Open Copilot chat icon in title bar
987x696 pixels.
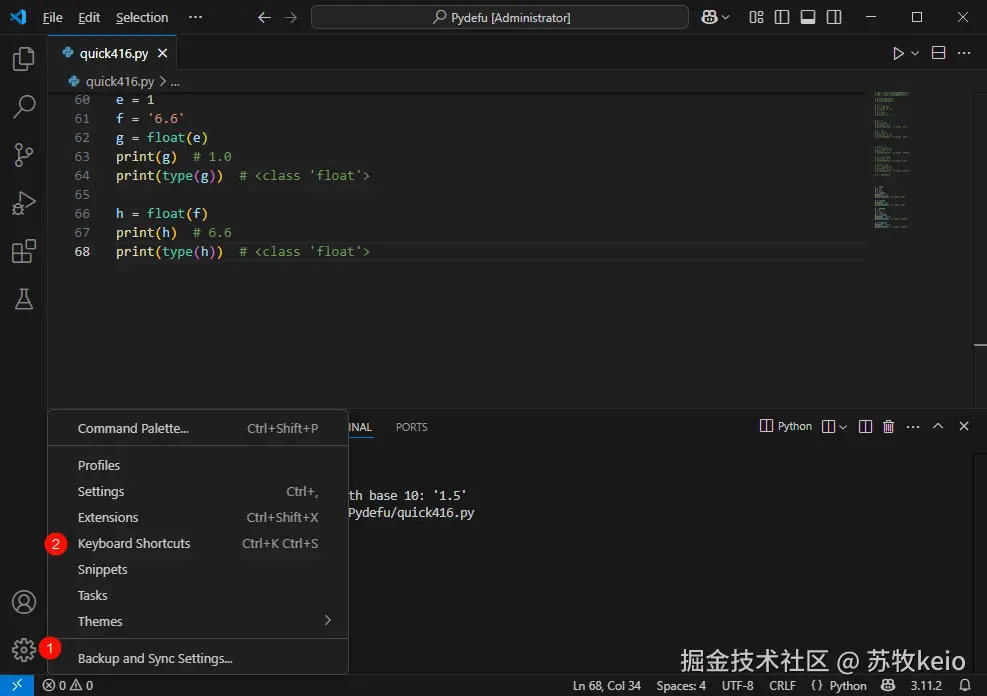(x=709, y=18)
